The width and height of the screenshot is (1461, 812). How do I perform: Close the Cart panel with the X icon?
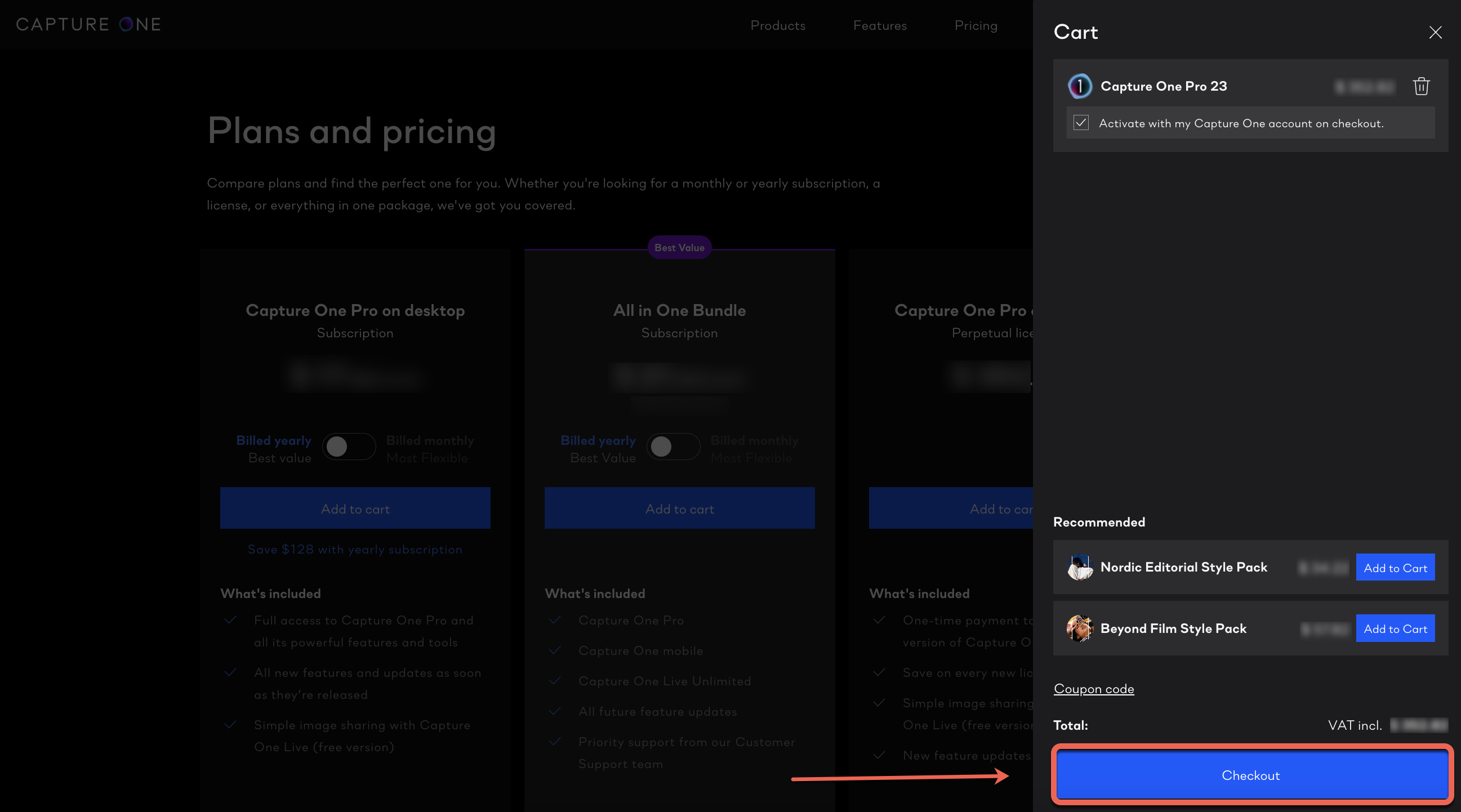coord(1435,32)
